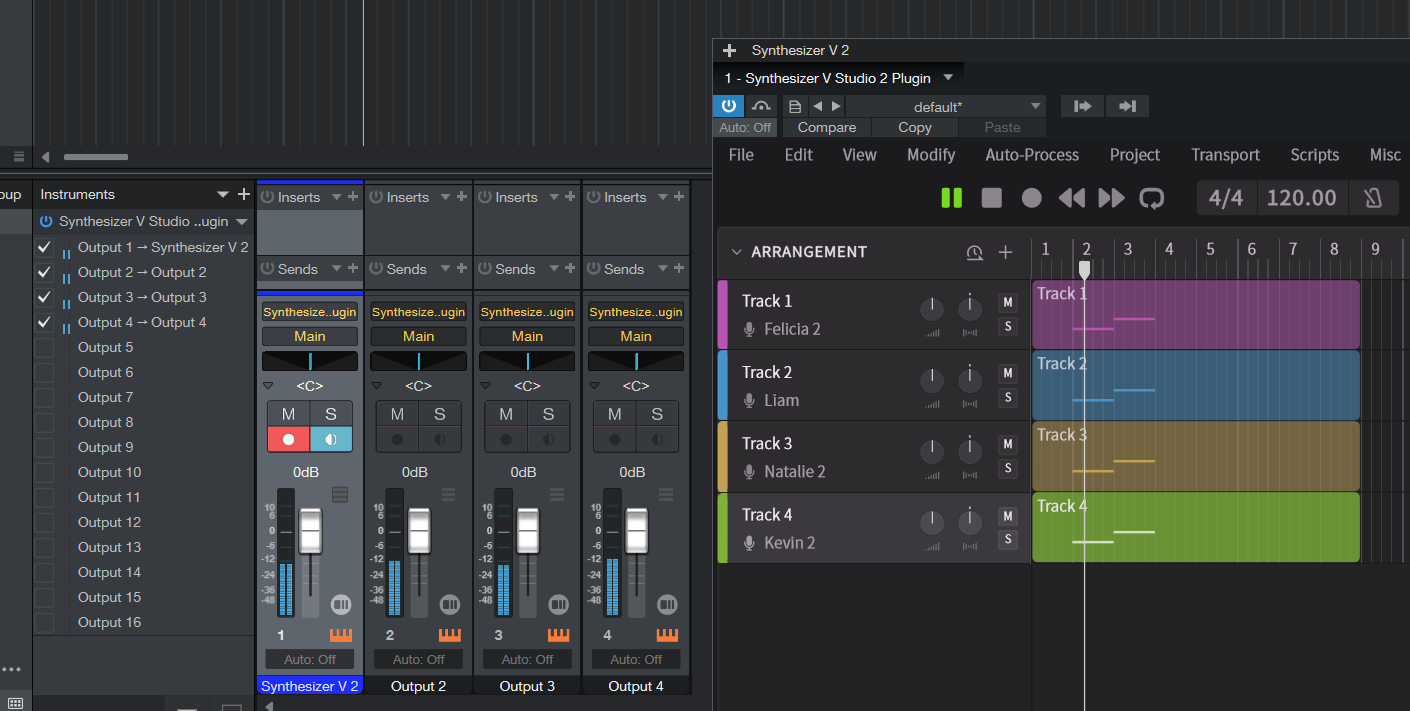Open the default* preset dropdown

945,106
